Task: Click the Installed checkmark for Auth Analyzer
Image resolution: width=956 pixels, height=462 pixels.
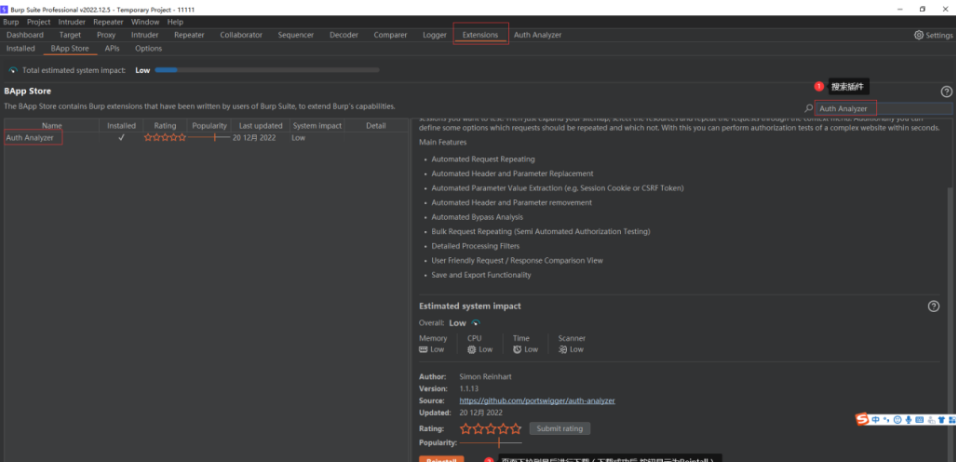Action: coord(121,138)
